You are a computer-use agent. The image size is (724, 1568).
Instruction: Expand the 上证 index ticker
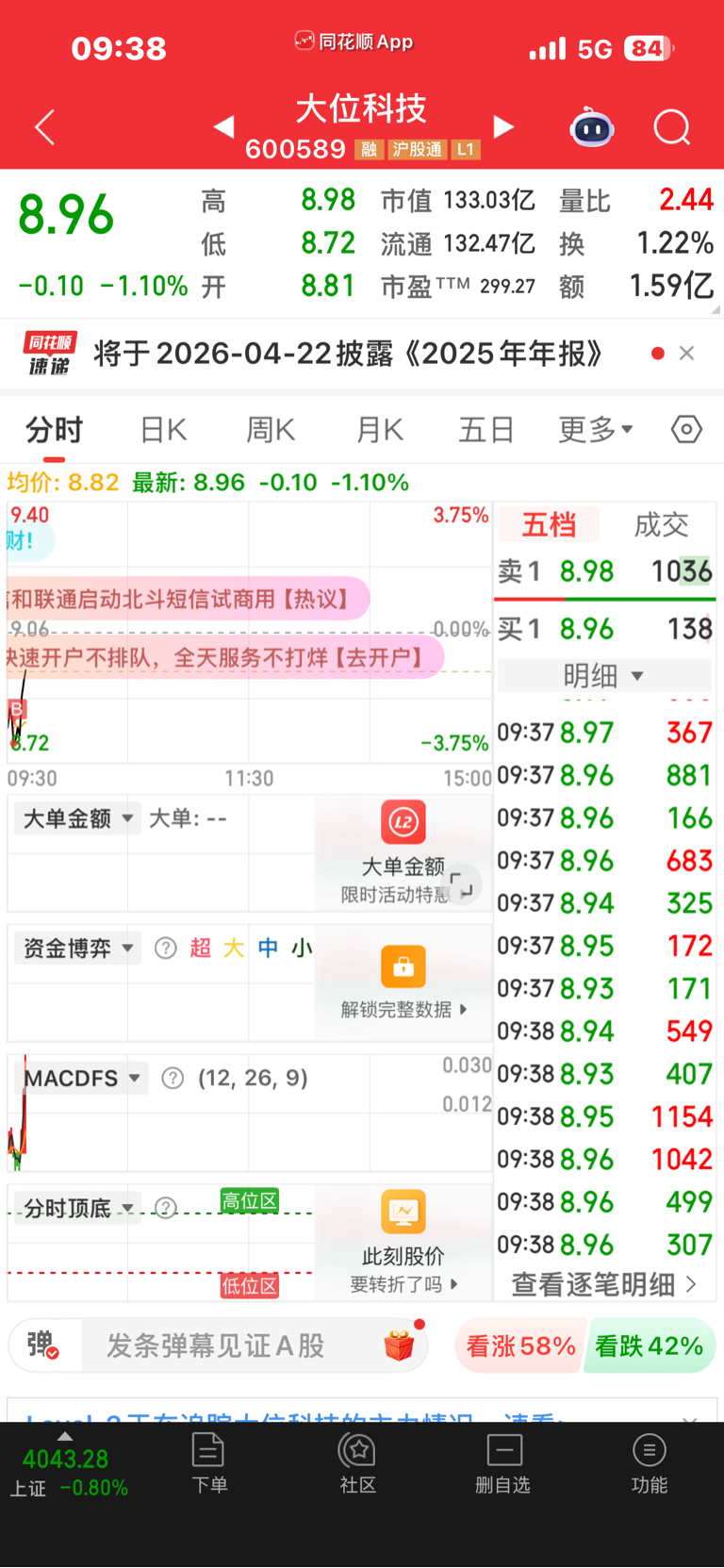(68, 1466)
